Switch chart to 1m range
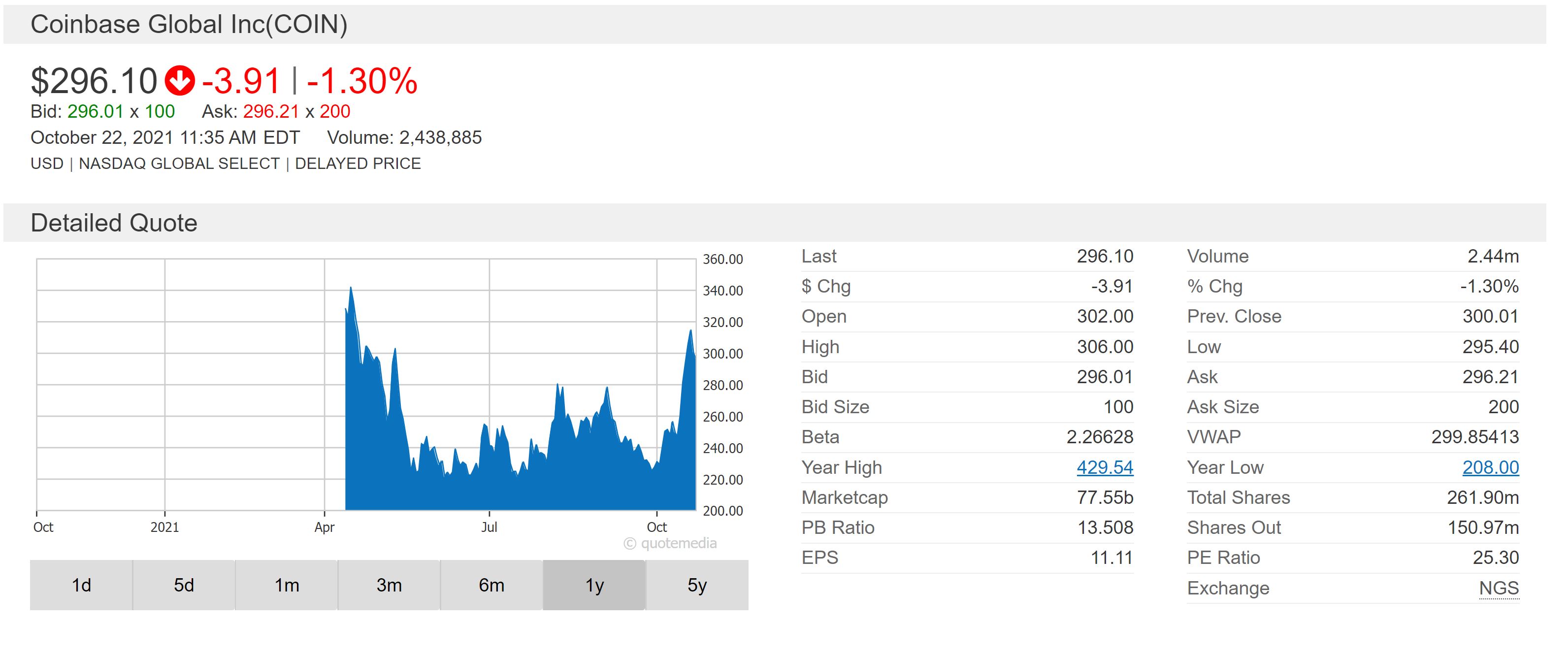Screen dimensions: 1568x657 [x=287, y=585]
